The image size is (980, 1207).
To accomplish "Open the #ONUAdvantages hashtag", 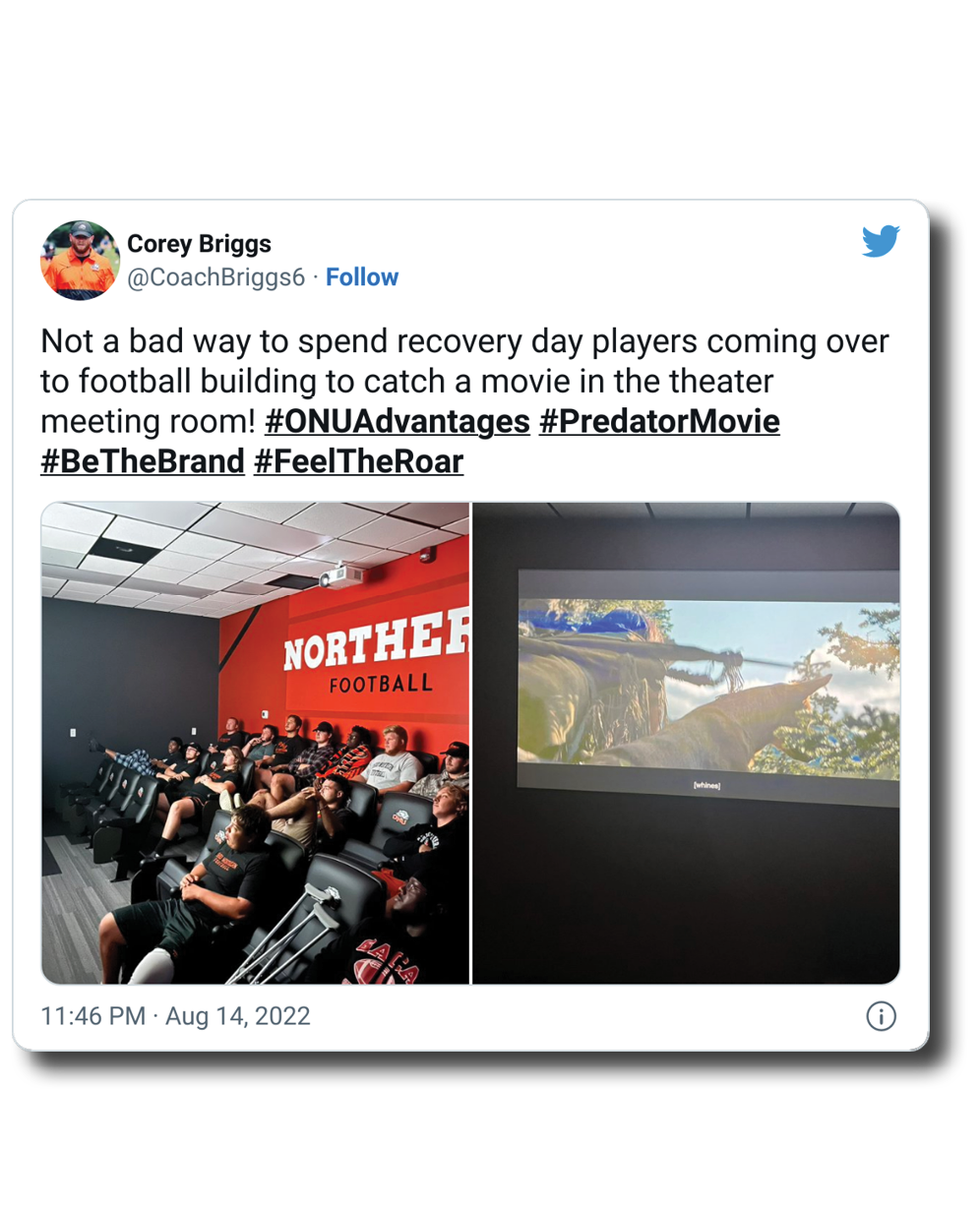I will click(x=398, y=421).
